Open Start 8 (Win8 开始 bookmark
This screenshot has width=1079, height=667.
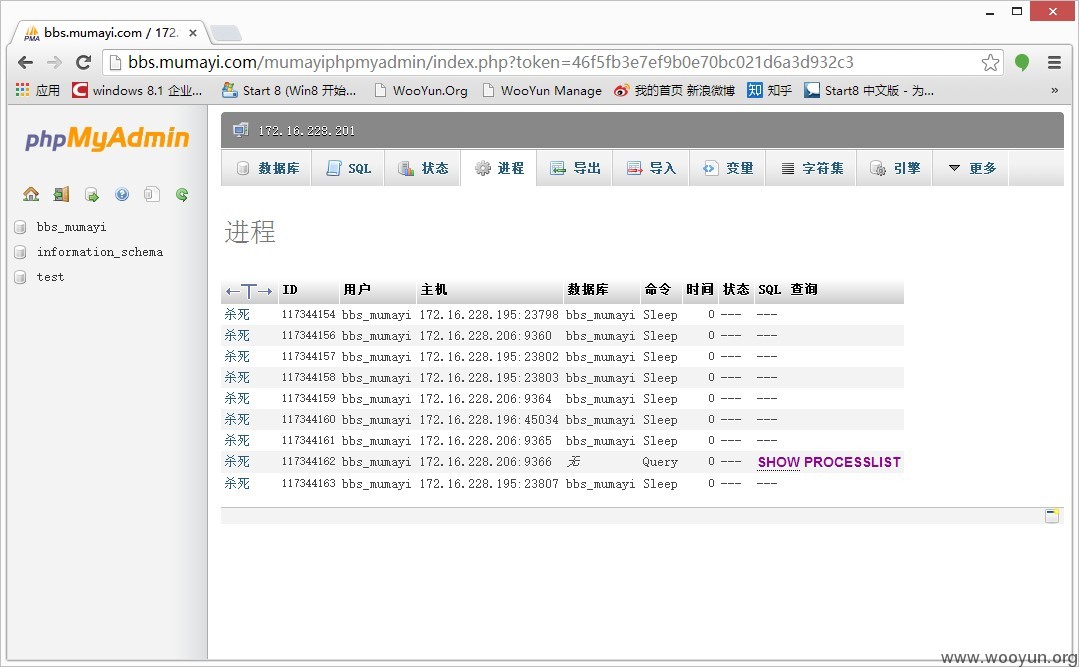[289, 90]
